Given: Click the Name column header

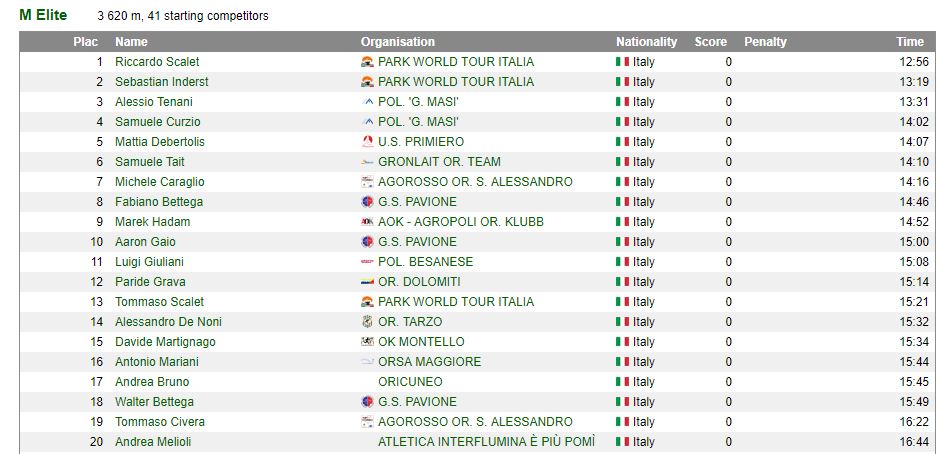Looking at the screenshot, I should 131,42.
